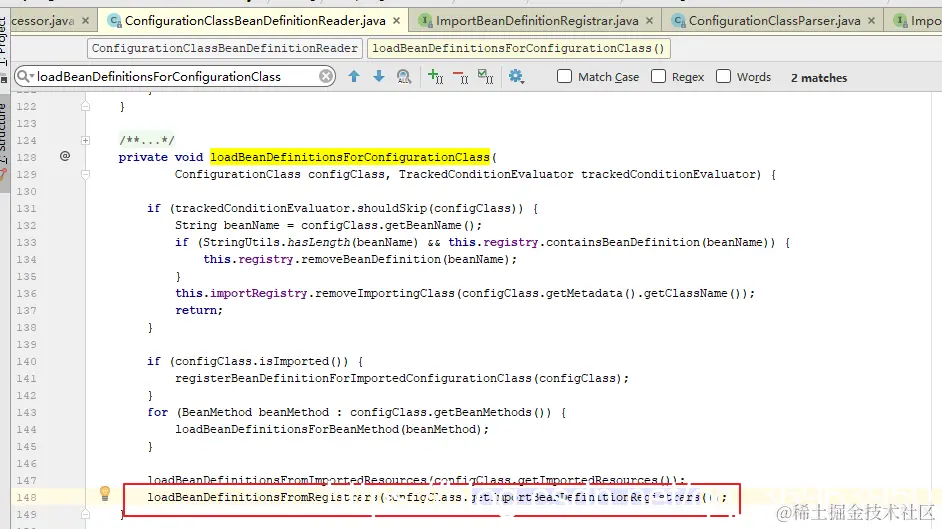Click line number 131 in gutter

(26, 208)
